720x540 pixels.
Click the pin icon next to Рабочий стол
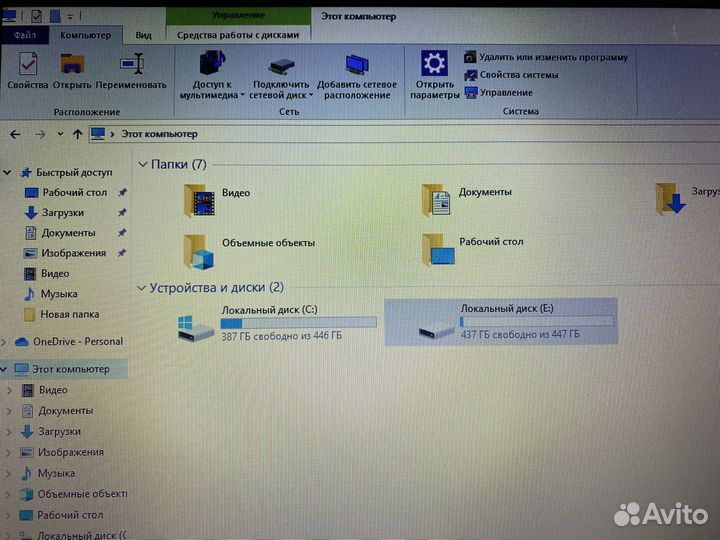(x=122, y=192)
